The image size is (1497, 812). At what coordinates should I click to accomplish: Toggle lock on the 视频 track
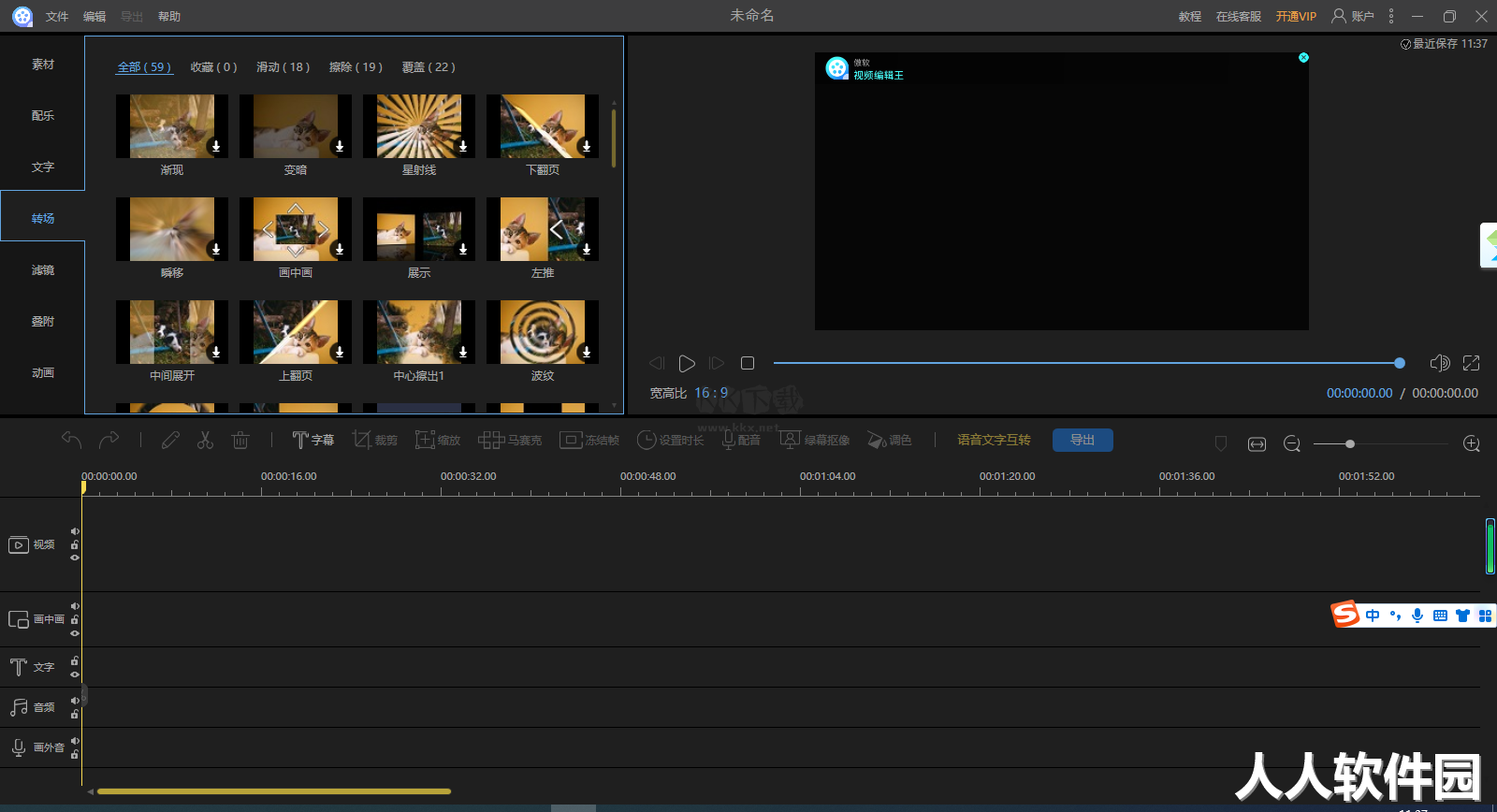[75, 544]
